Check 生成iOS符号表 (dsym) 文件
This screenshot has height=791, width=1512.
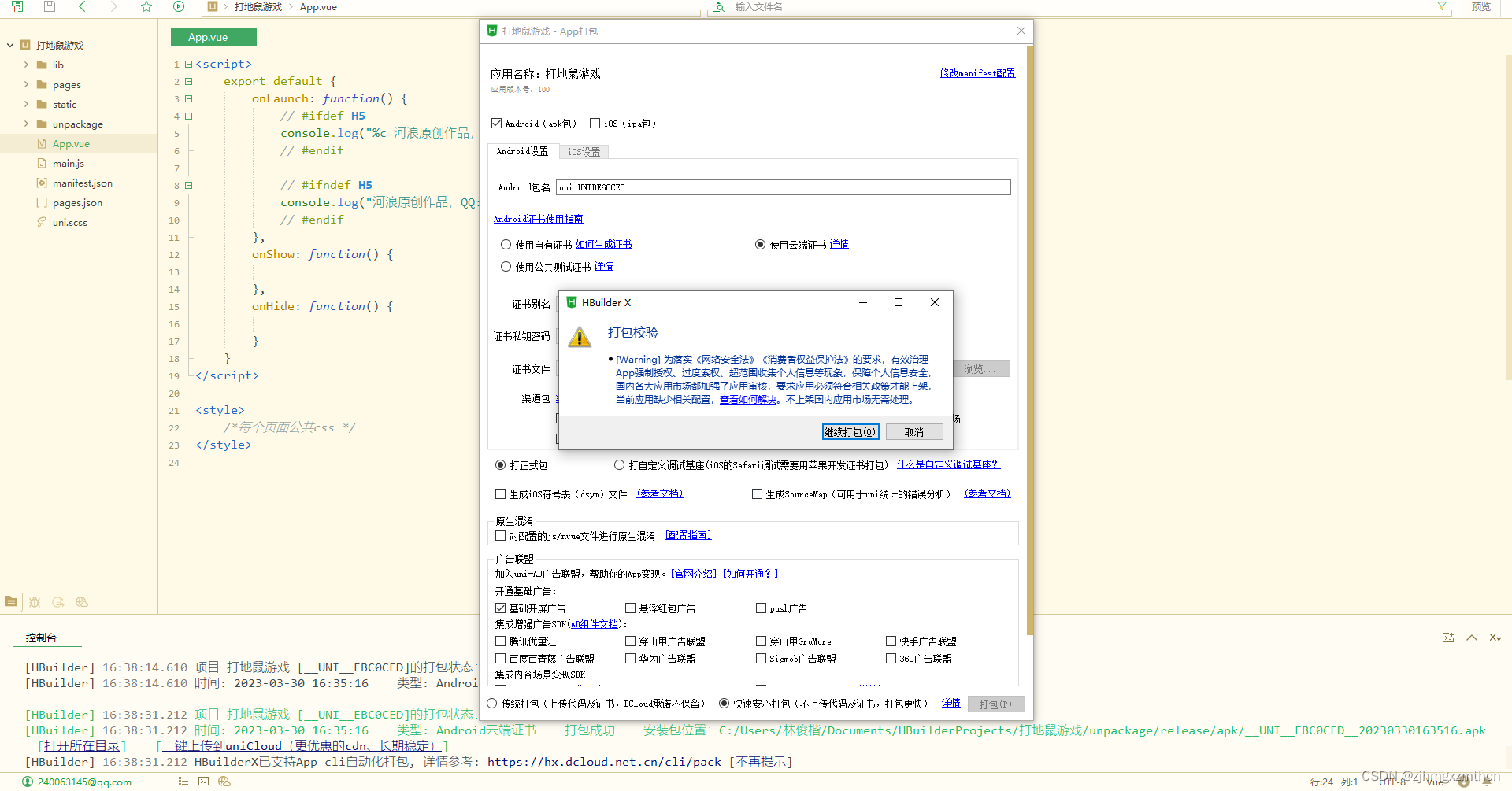[500, 494]
